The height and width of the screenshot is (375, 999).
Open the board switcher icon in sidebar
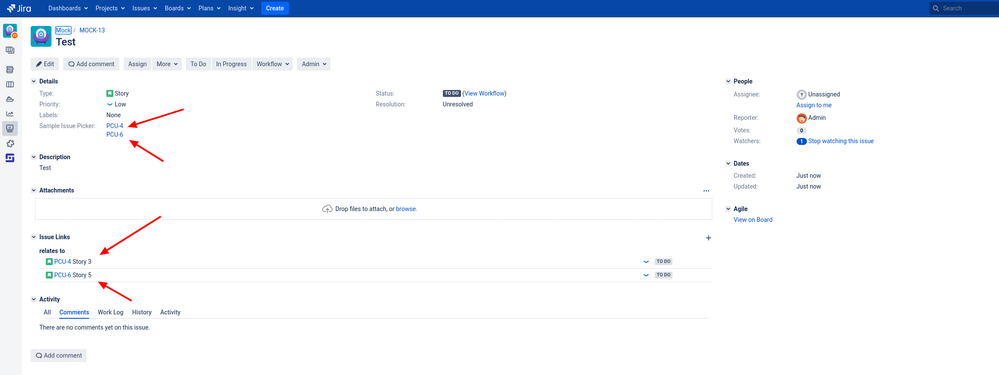coord(10,50)
